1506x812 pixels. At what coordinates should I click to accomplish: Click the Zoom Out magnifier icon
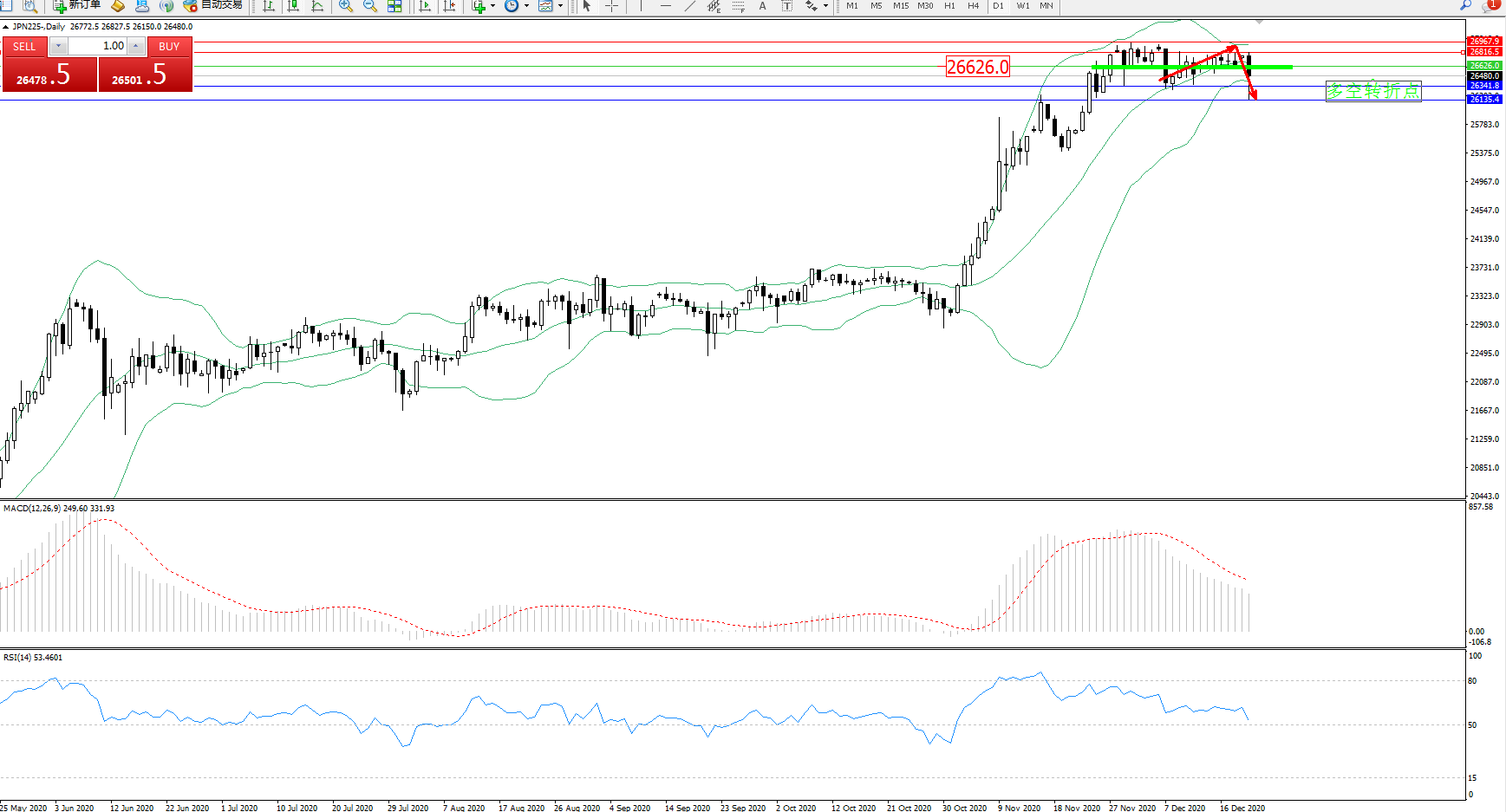[370, 6]
